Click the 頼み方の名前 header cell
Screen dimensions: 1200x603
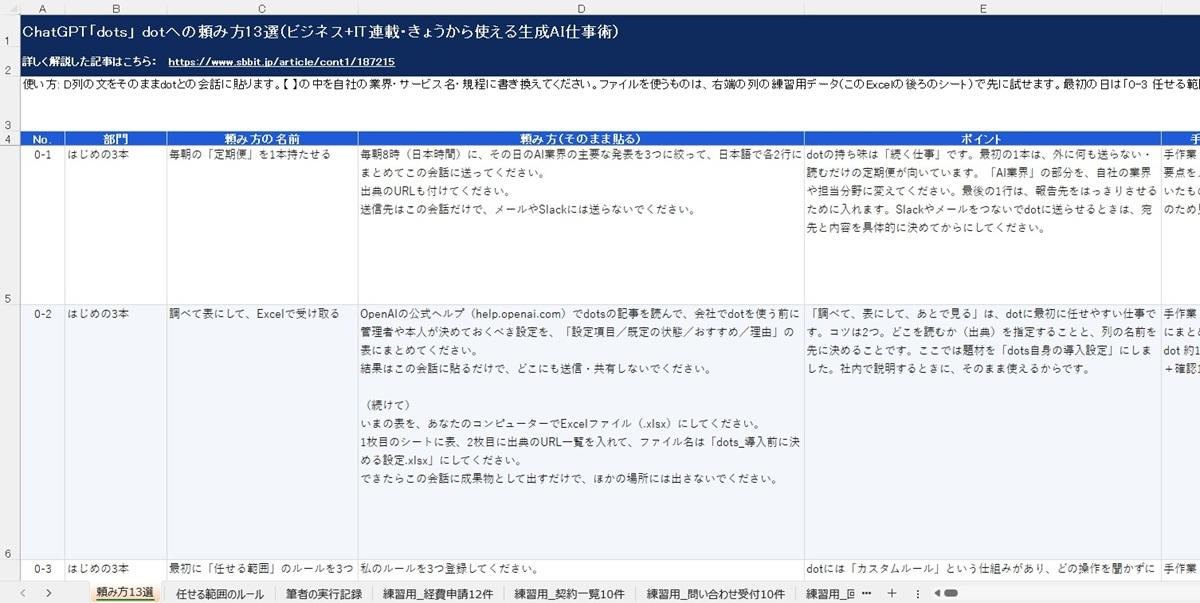[x=262, y=138]
